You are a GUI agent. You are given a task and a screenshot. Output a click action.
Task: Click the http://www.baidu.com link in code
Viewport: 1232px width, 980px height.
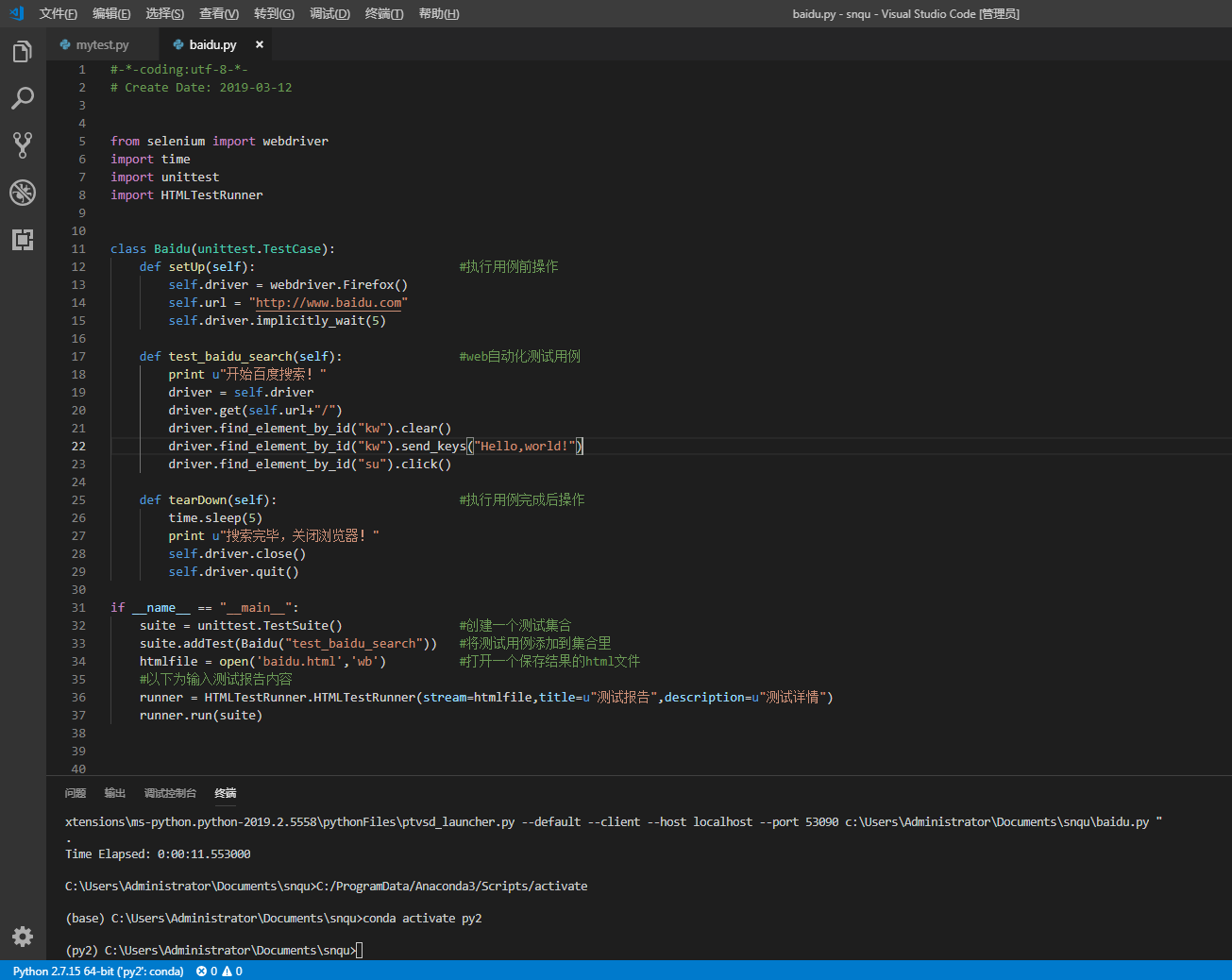tap(329, 303)
